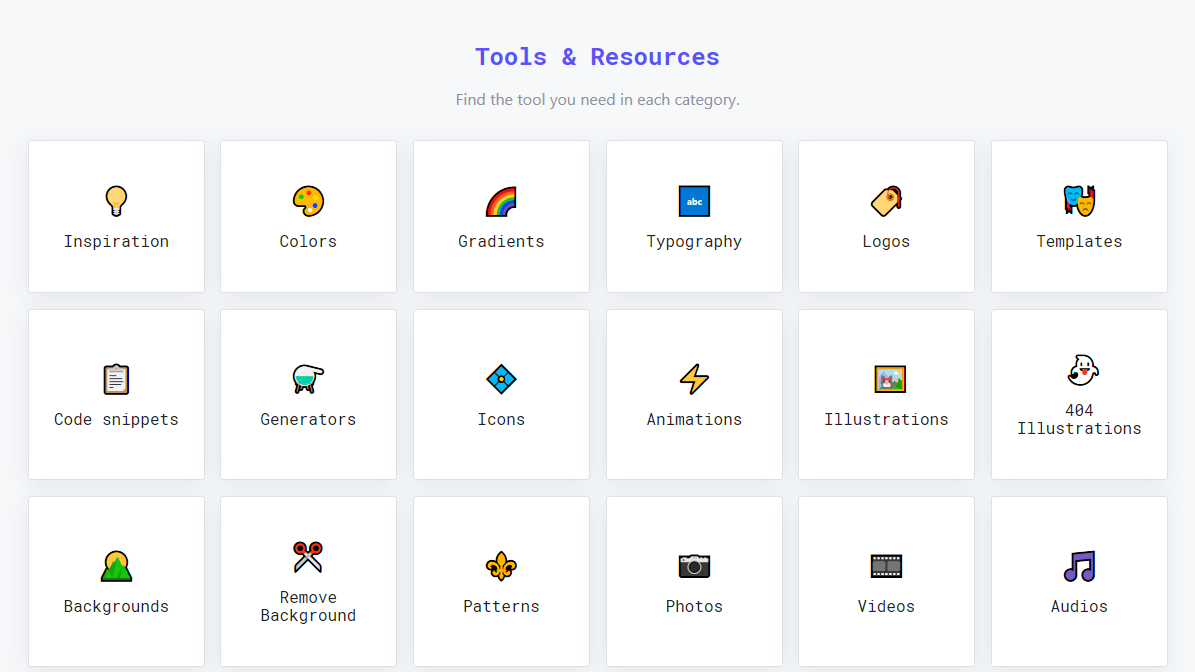Click the 'Find the tool you need' subtitle
The image size is (1195, 672).
597,100
